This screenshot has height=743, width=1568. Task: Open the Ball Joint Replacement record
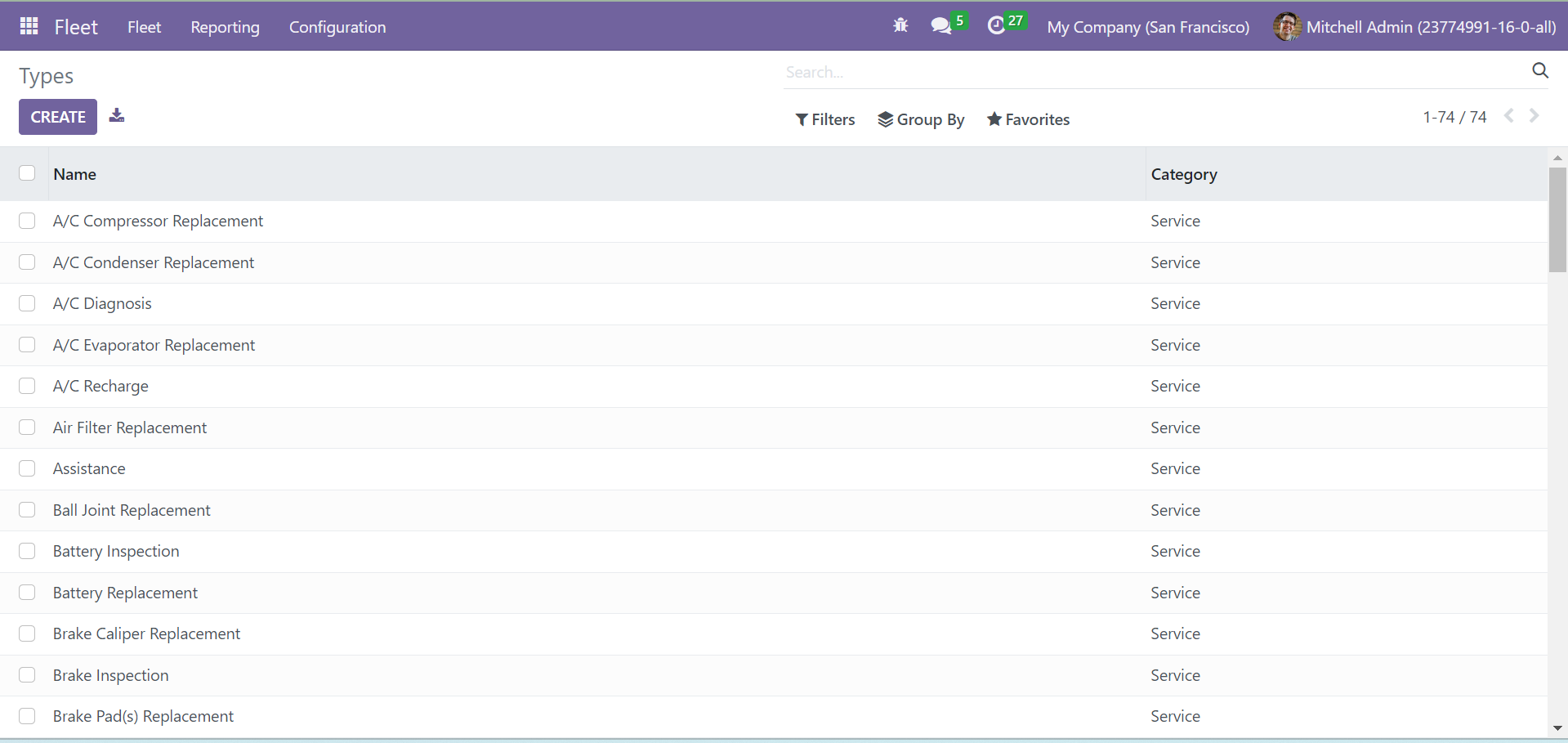pos(132,510)
